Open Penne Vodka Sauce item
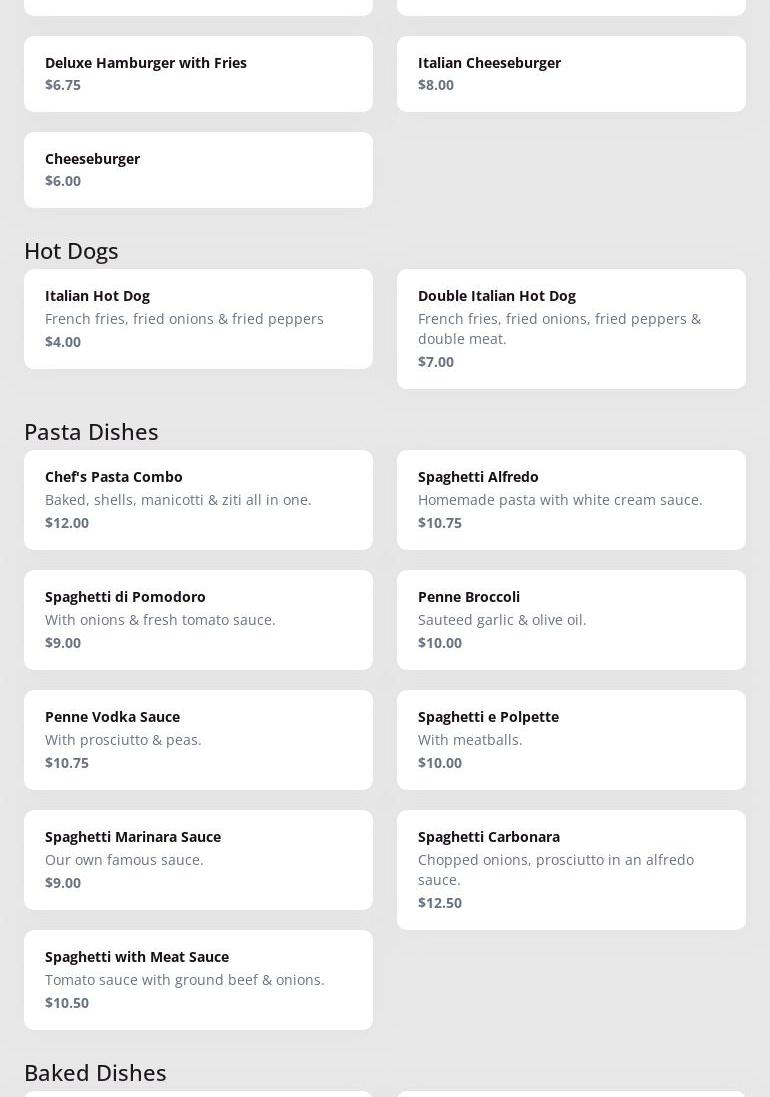 click(198, 739)
